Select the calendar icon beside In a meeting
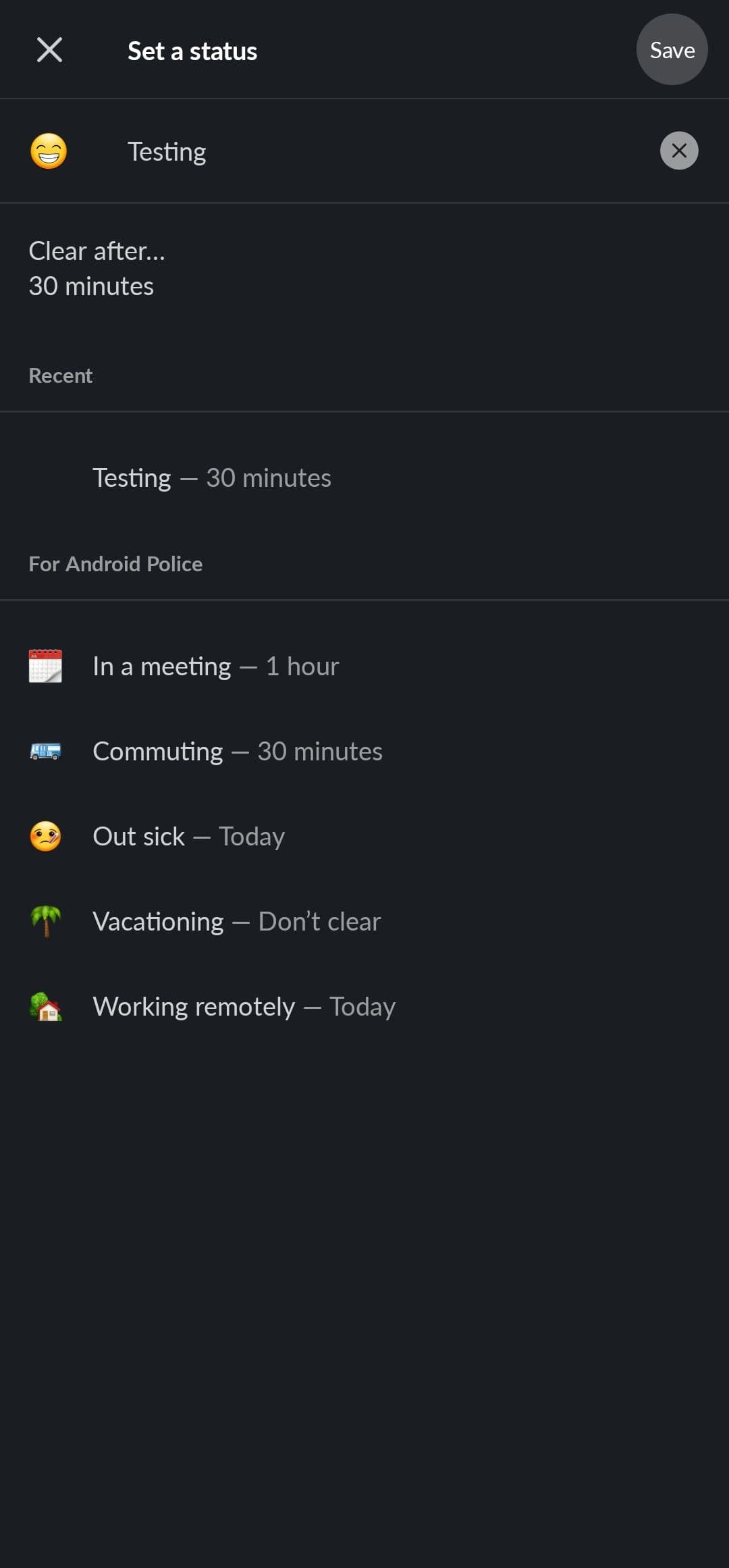Screen dimensions: 729x1568 [45, 665]
